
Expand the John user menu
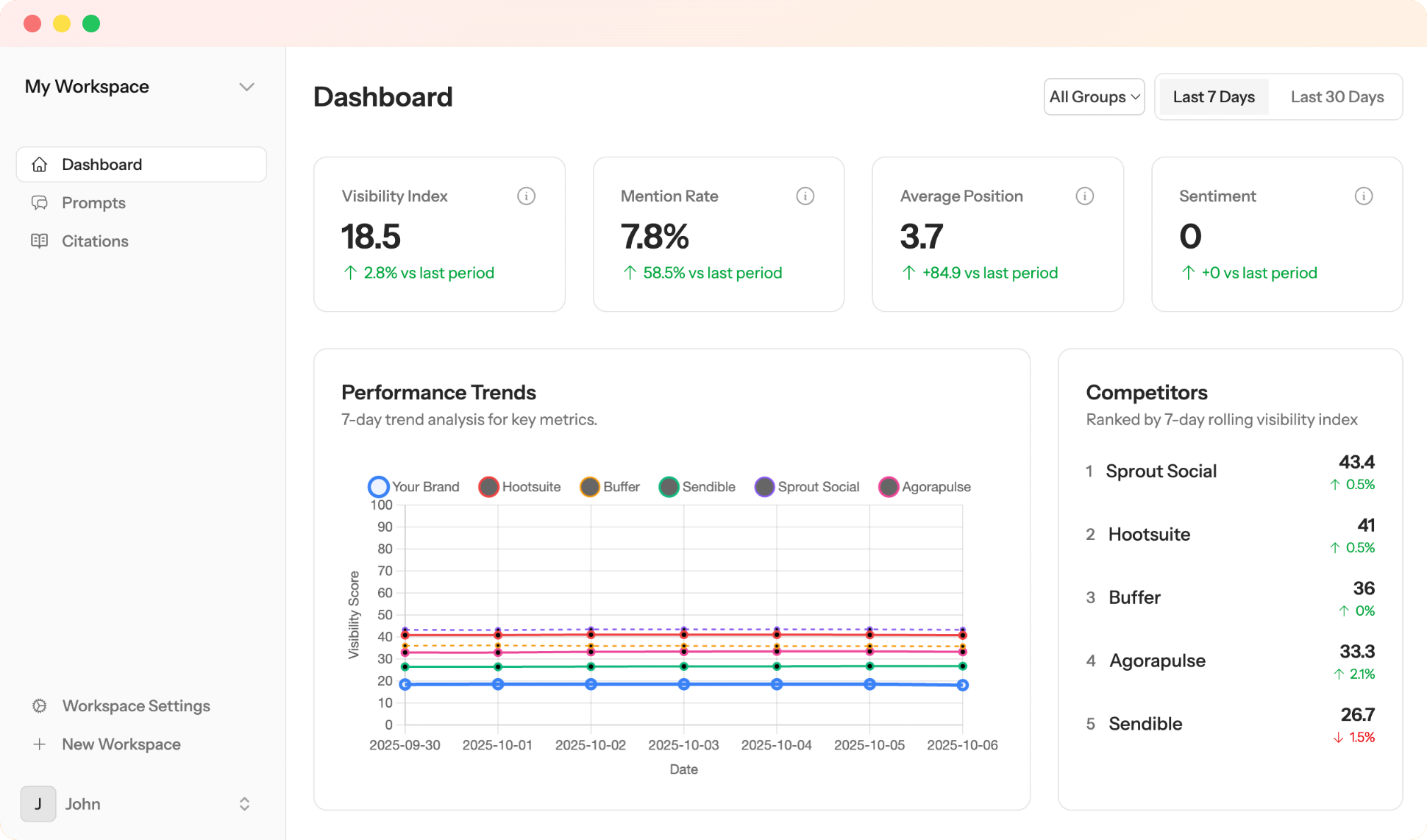(x=244, y=804)
